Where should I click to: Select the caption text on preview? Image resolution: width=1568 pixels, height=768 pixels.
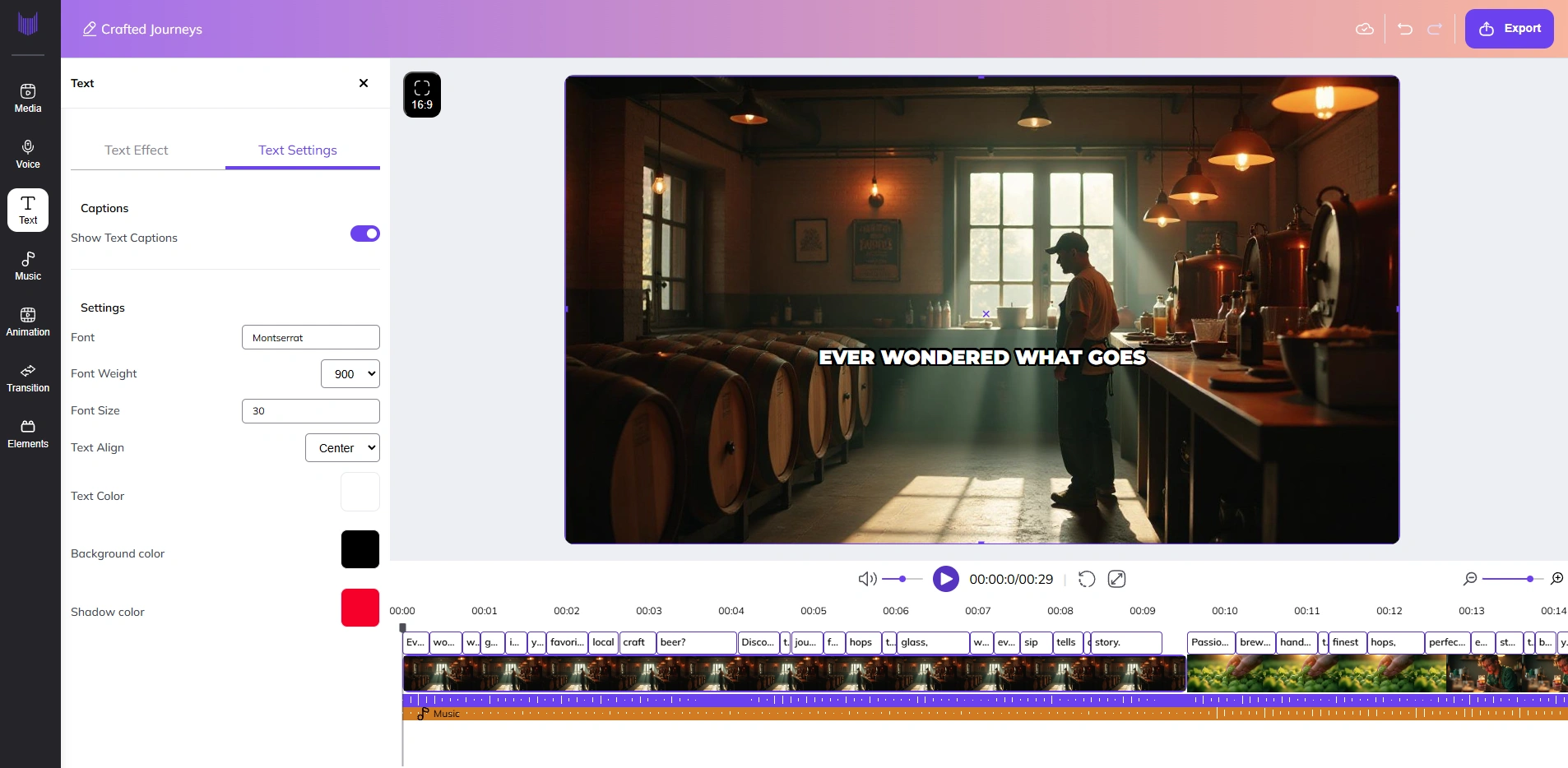(982, 358)
